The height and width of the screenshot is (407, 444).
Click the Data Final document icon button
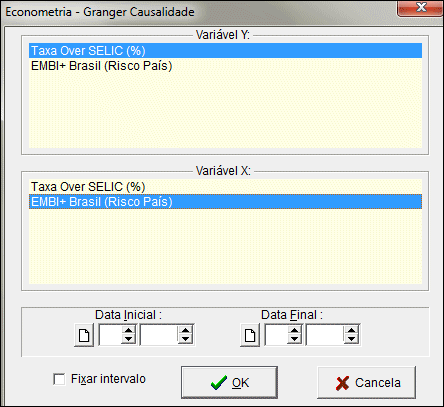point(250,335)
